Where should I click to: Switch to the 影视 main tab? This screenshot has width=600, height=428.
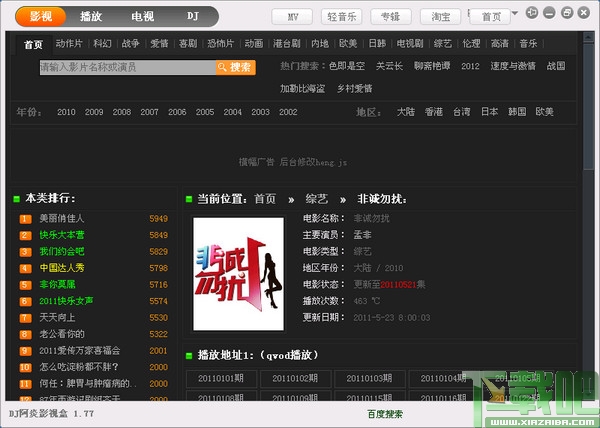[x=41, y=16]
